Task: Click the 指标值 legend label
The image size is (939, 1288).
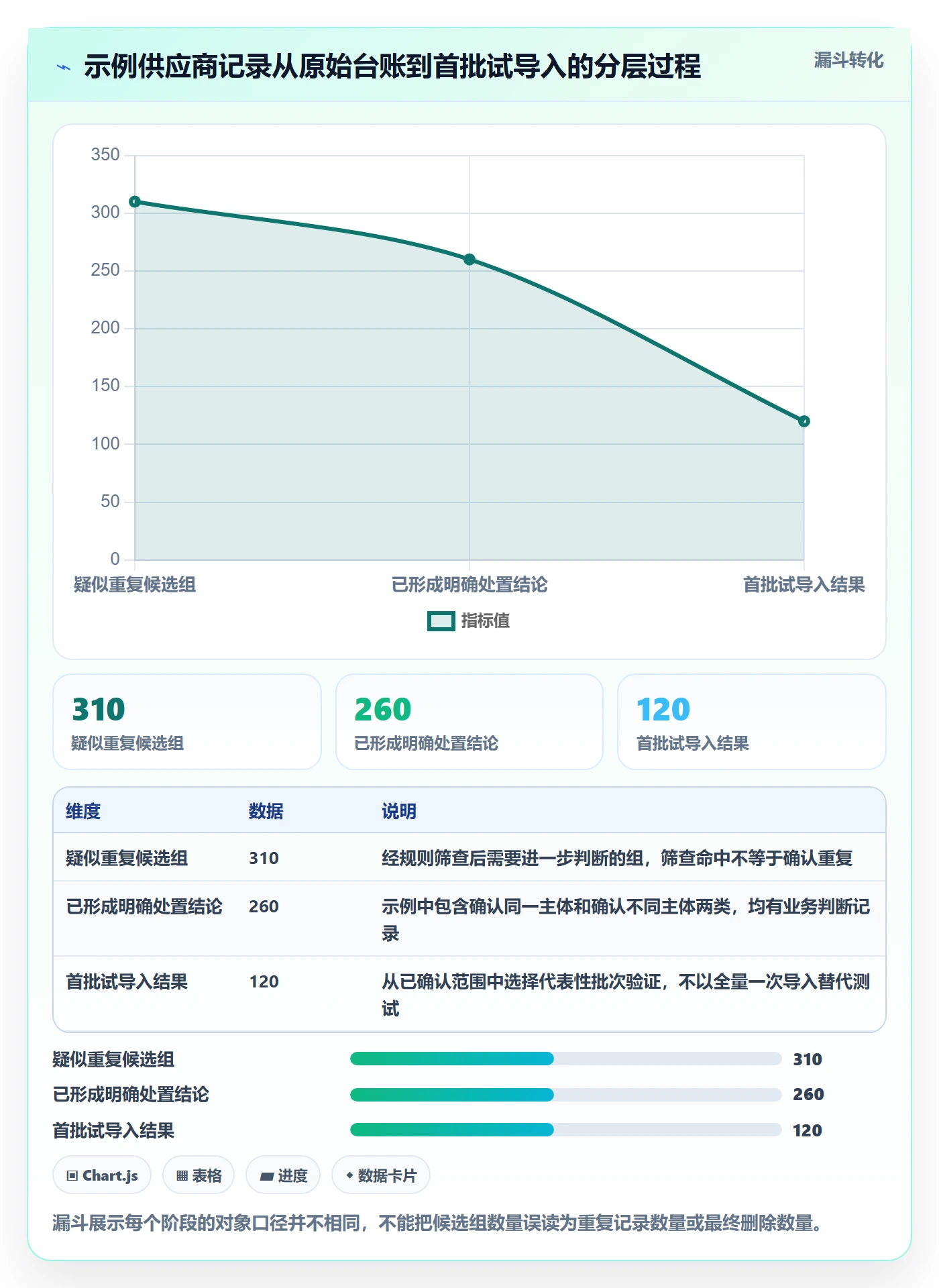Action: pyautogui.click(x=486, y=621)
